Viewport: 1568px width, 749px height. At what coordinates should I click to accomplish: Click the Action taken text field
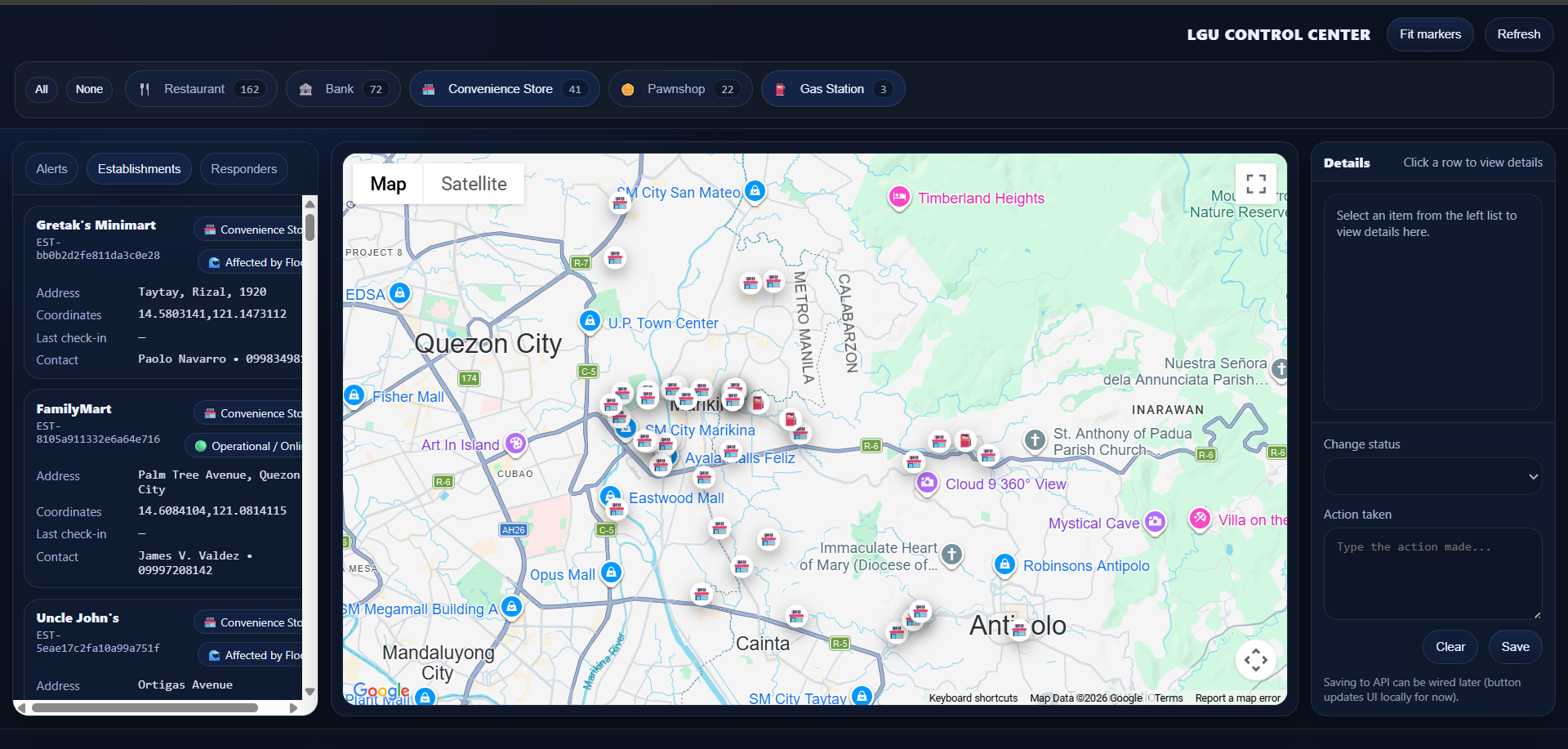pos(1432,572)
